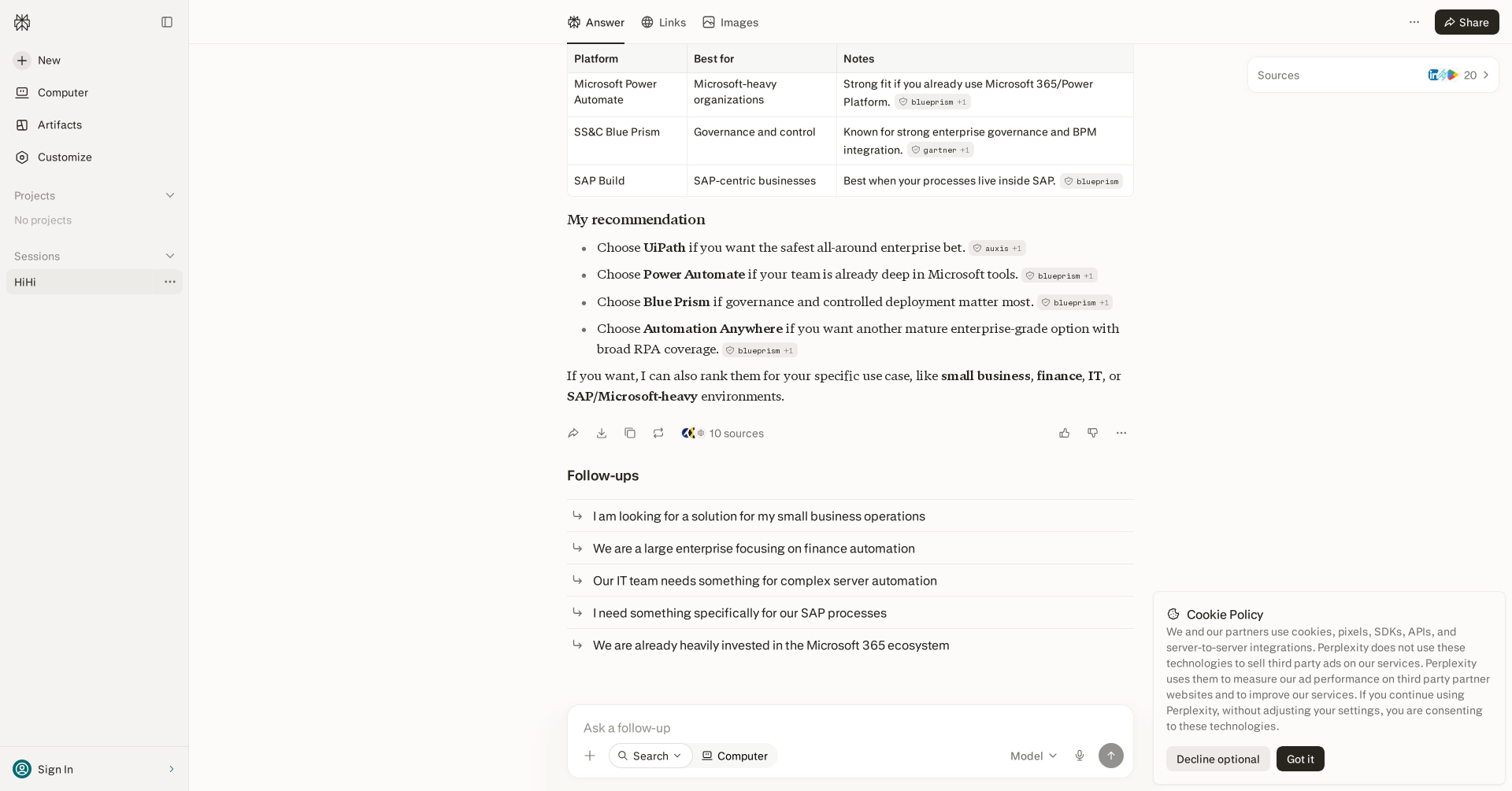
Task: Click the share-arrow icon below the answer
Action: 573,433
